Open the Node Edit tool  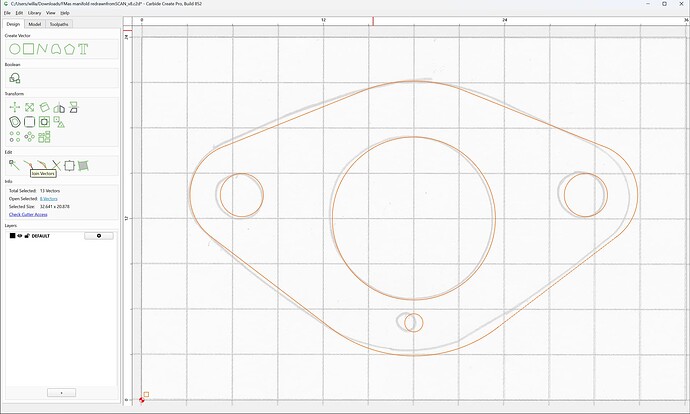(x=14, y=165)
